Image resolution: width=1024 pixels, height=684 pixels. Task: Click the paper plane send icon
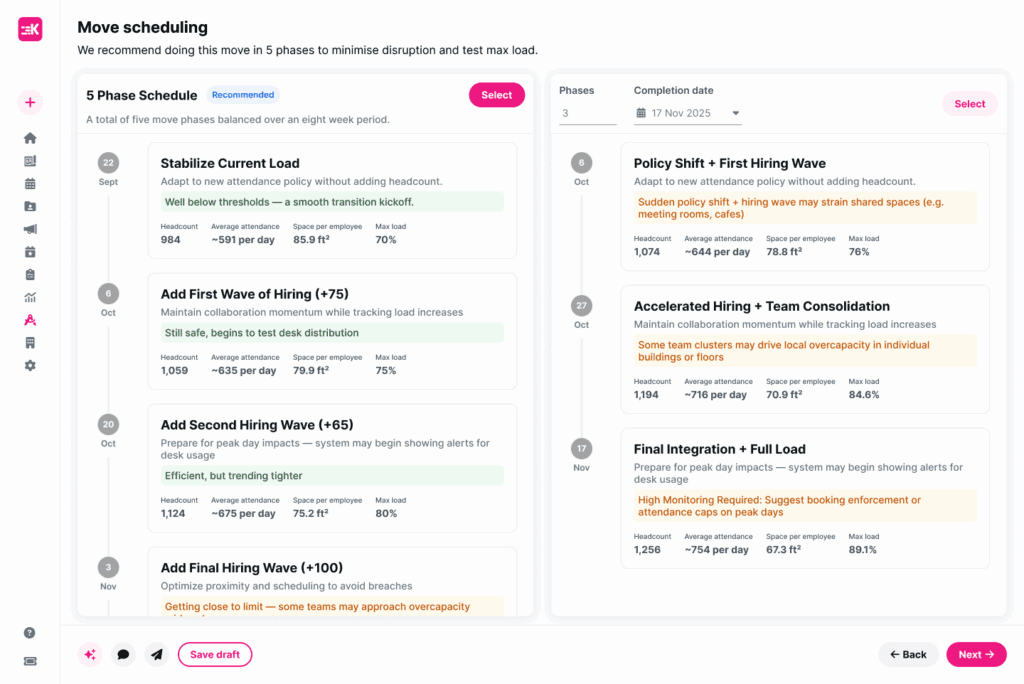(157, 655)
